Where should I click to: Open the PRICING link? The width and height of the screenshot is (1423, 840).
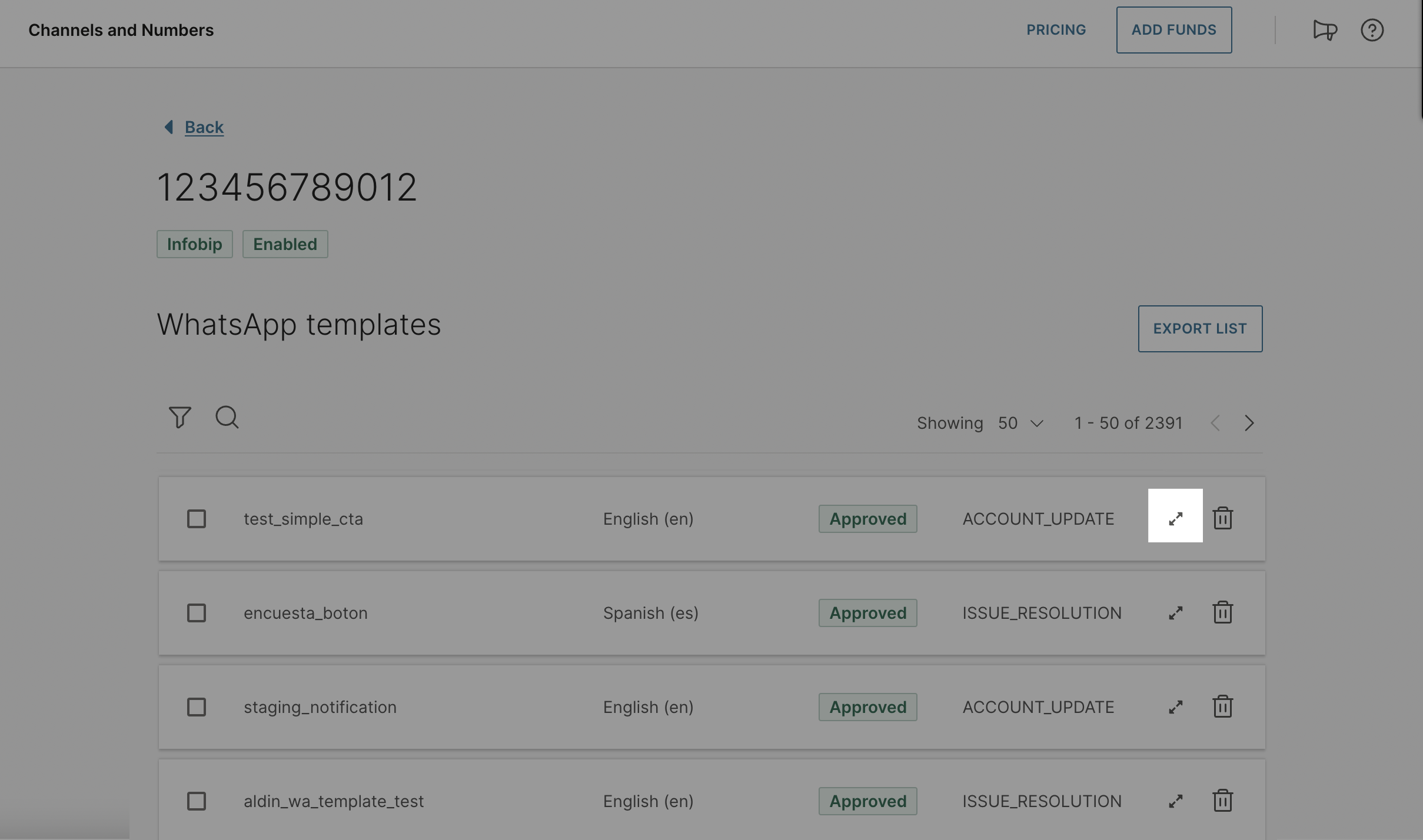click(1056, 30)
